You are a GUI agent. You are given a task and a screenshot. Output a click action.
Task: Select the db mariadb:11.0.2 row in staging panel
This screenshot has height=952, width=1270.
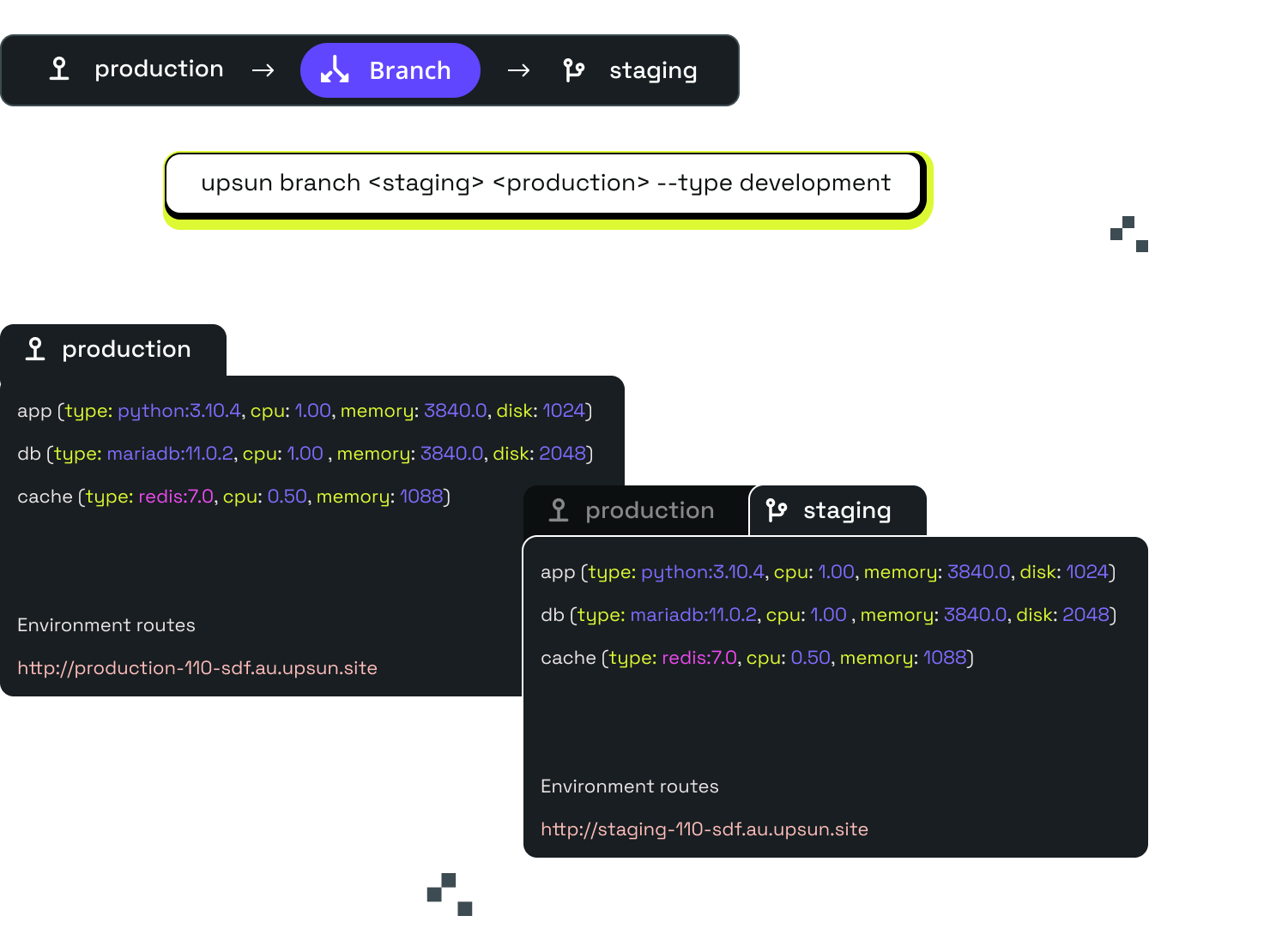coord(828,615)
